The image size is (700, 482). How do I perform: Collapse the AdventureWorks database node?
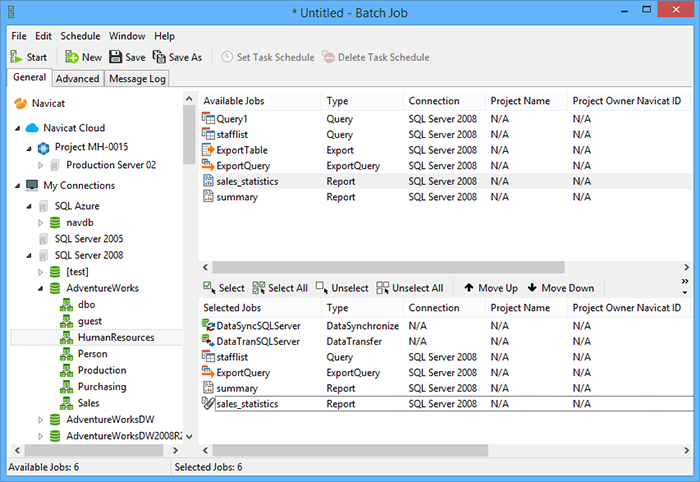click(x=41, y=289)
